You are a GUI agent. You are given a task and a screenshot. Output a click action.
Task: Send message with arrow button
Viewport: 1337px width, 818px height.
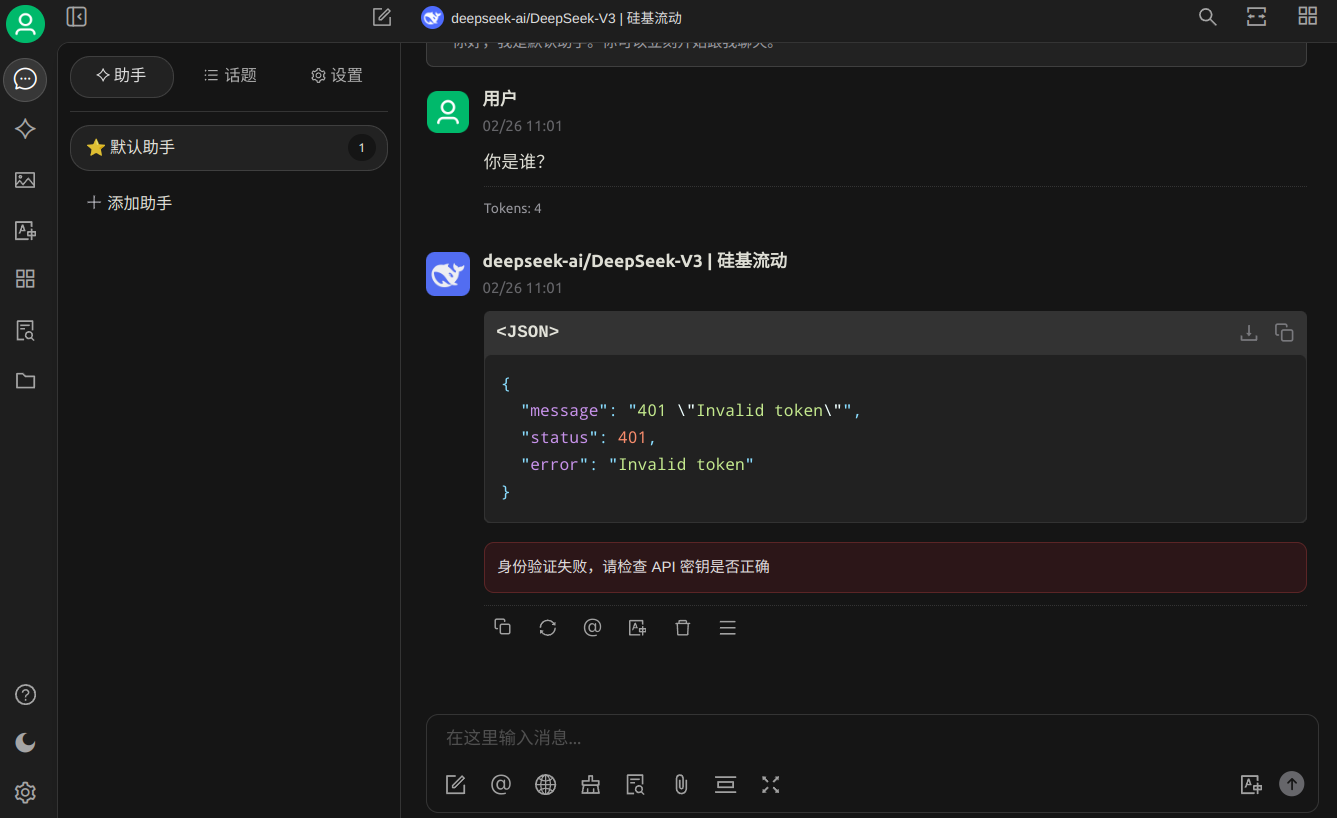pos(1292,784)
